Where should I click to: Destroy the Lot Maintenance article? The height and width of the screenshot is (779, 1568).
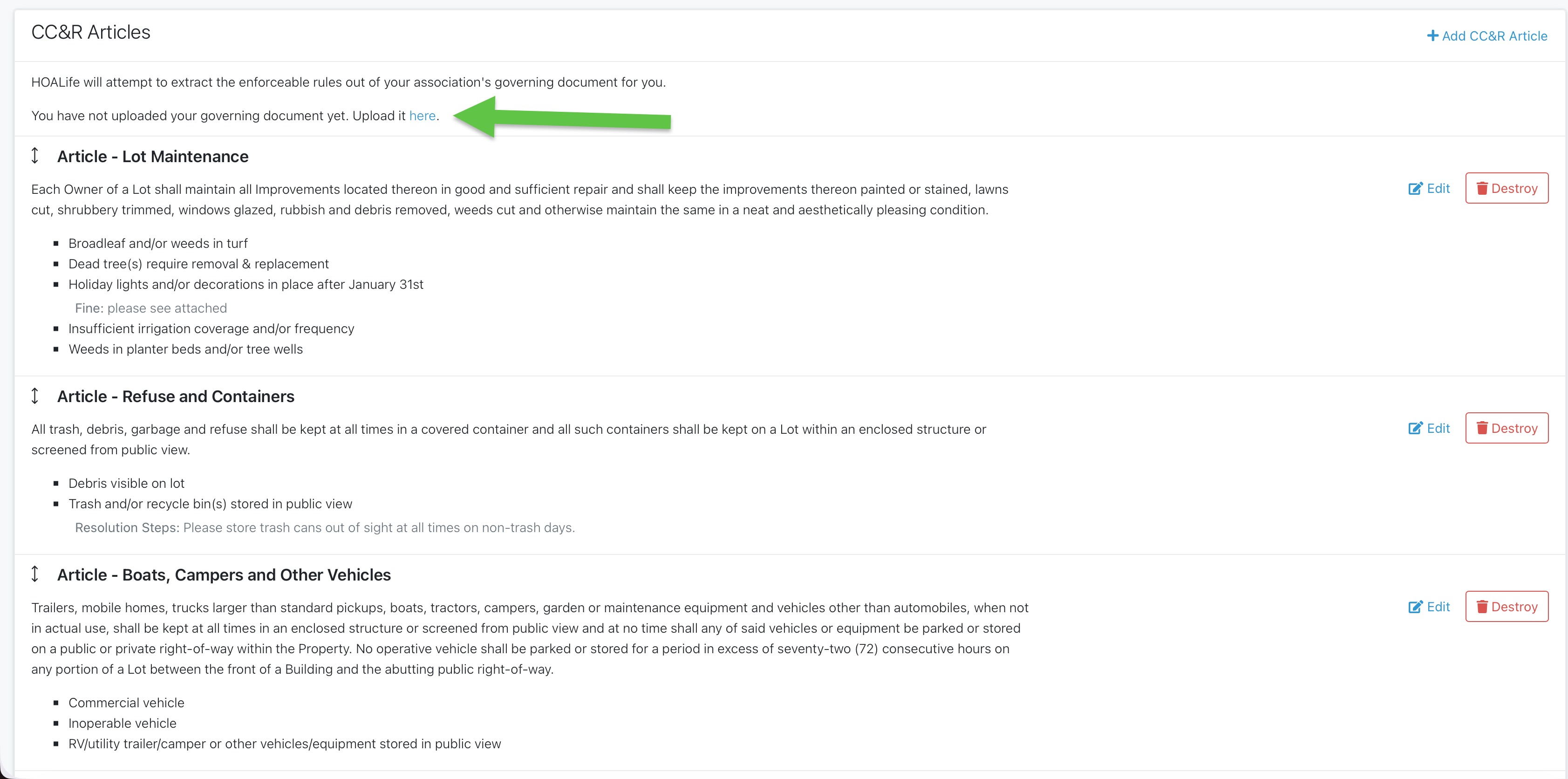tap(1506, 188)
